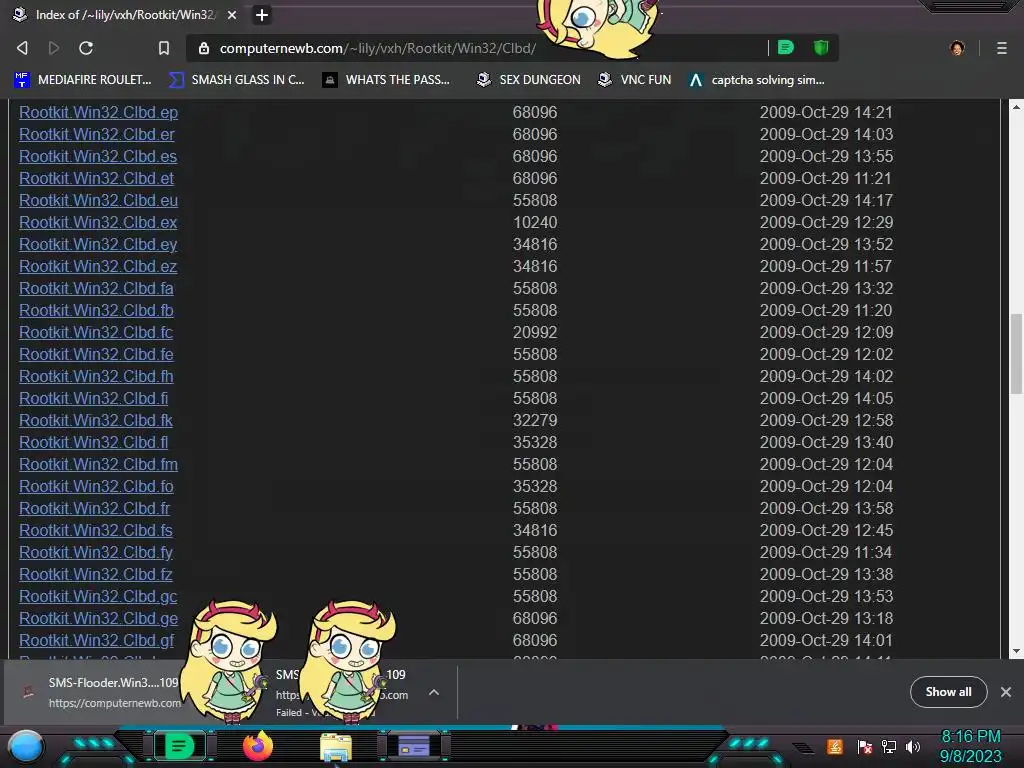Open link Rootkit.Win32.Clbd.fo
Viewport: 1024px width, 768px height.
96,487
